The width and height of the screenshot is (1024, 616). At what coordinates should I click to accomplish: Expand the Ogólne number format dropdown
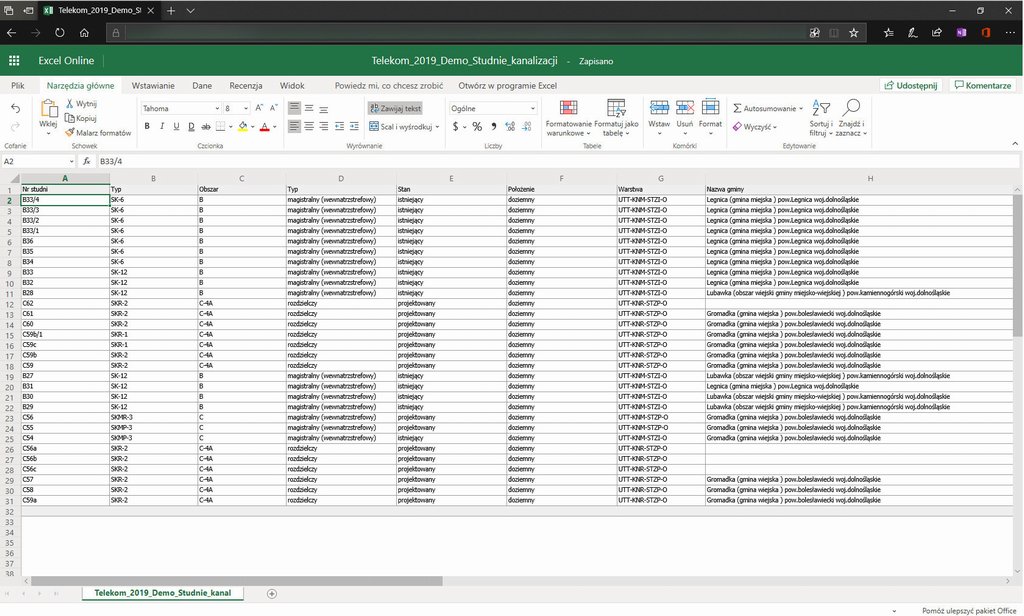tap(532, 108)
